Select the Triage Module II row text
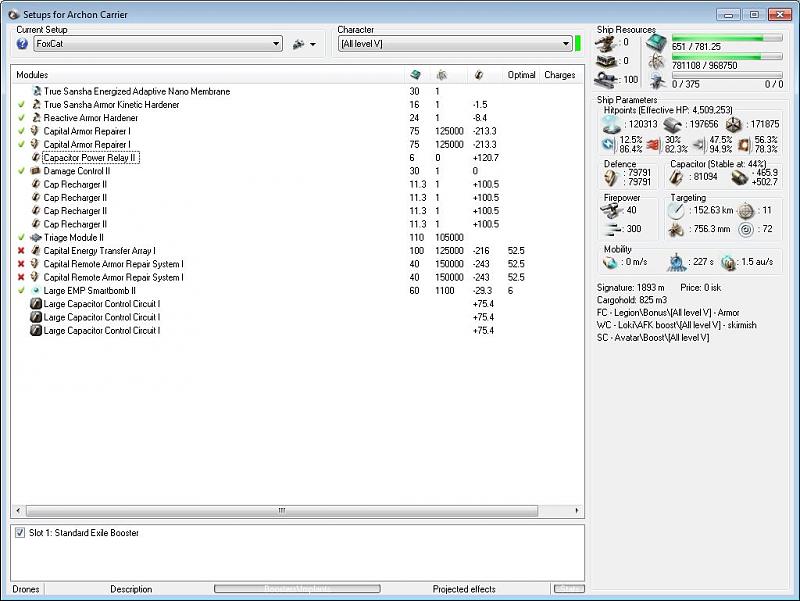 pos(73,237)
